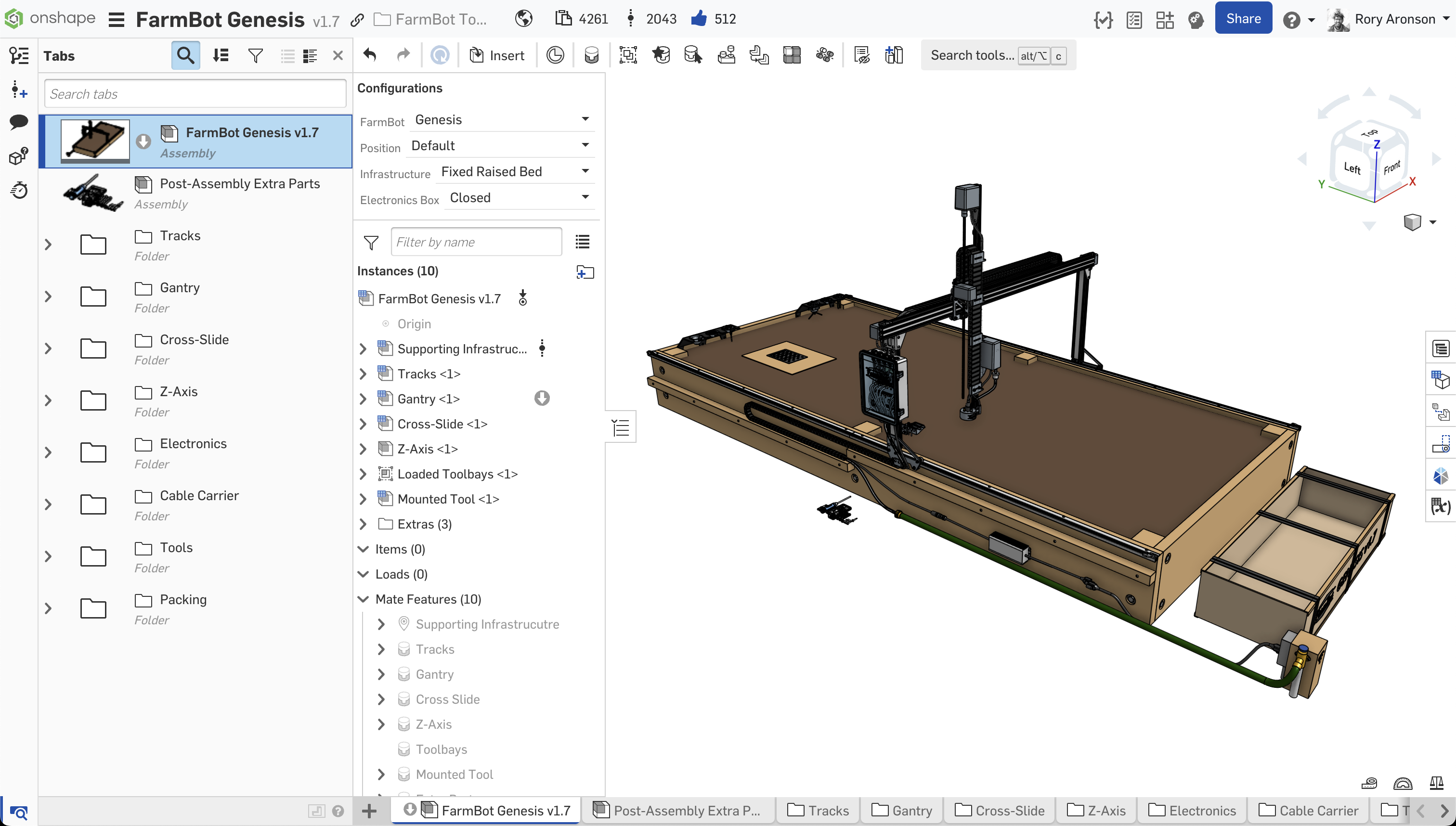The width and height of the screenshot is (1456, 826).
Task: Click the blue Share button
Action: 1243,18
